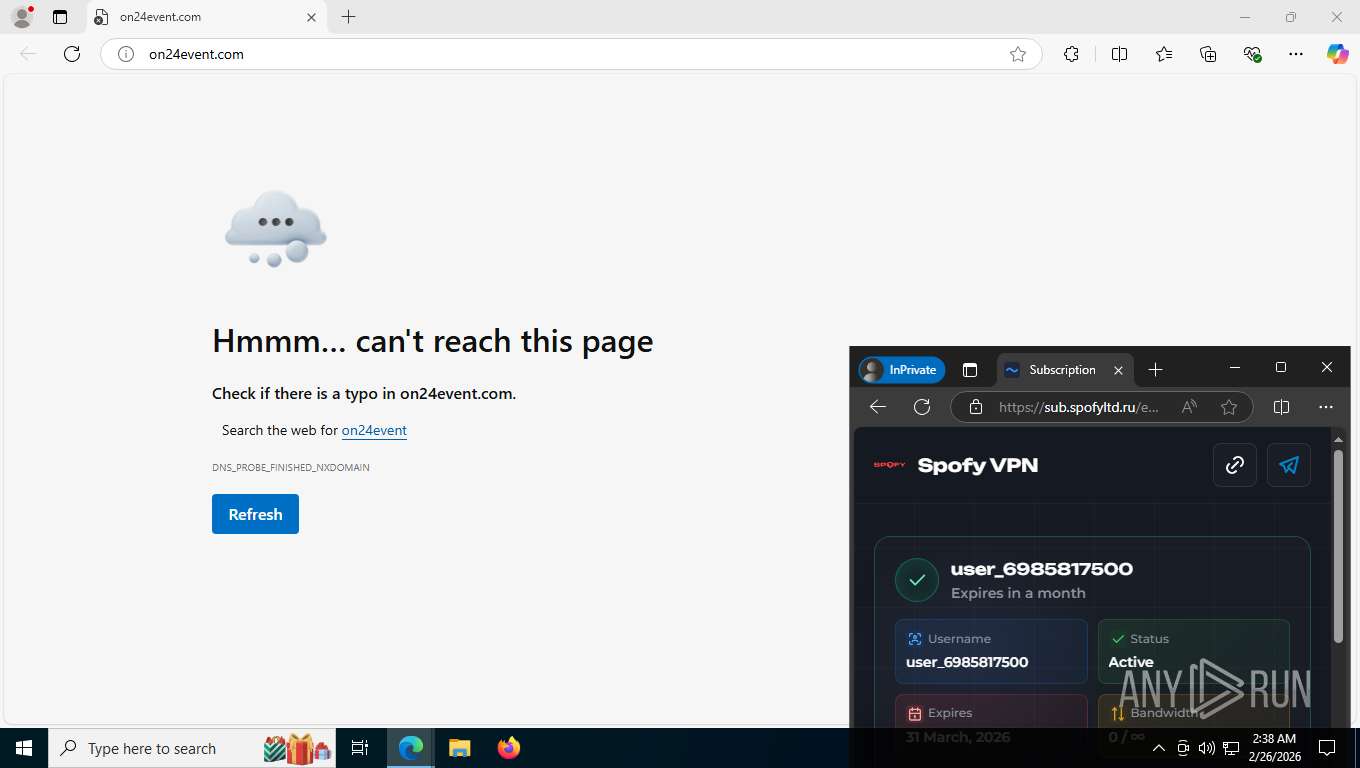Screen dimensions: 1360x768
Task: Click the InPrivate badge
Action: [x=901, y=370]
